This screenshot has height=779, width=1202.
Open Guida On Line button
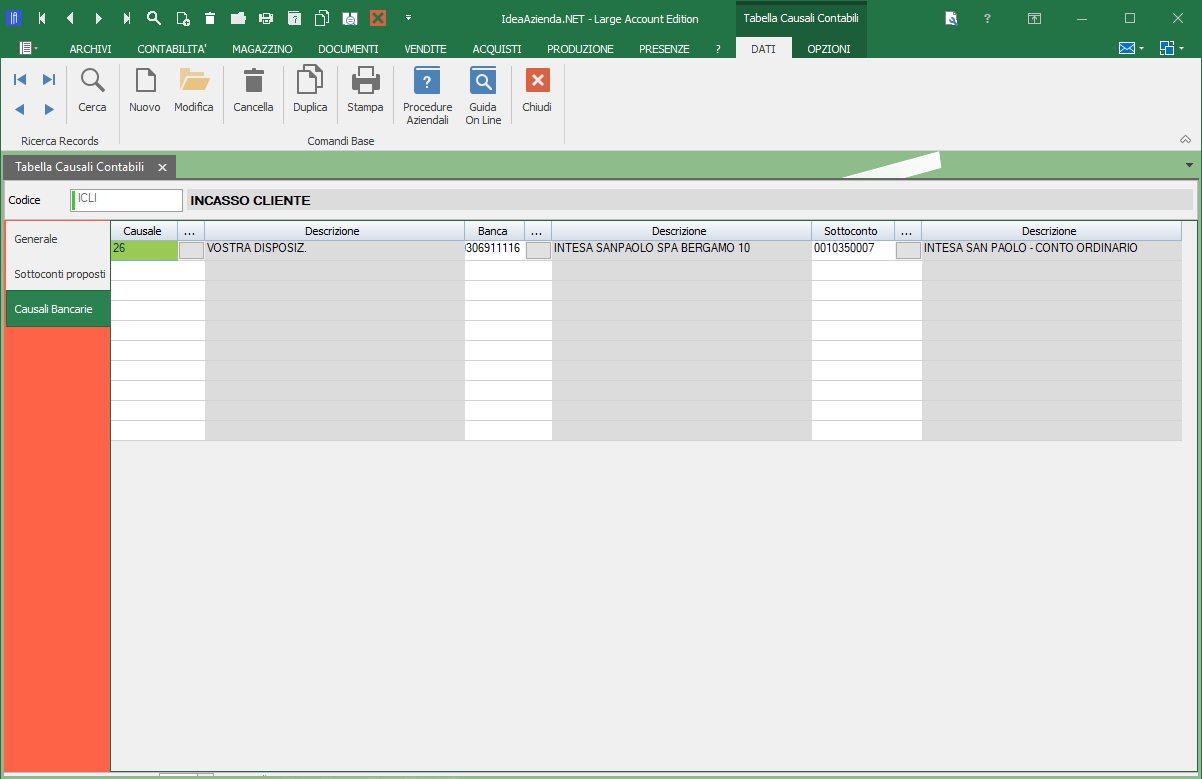(x=483, y=96)
